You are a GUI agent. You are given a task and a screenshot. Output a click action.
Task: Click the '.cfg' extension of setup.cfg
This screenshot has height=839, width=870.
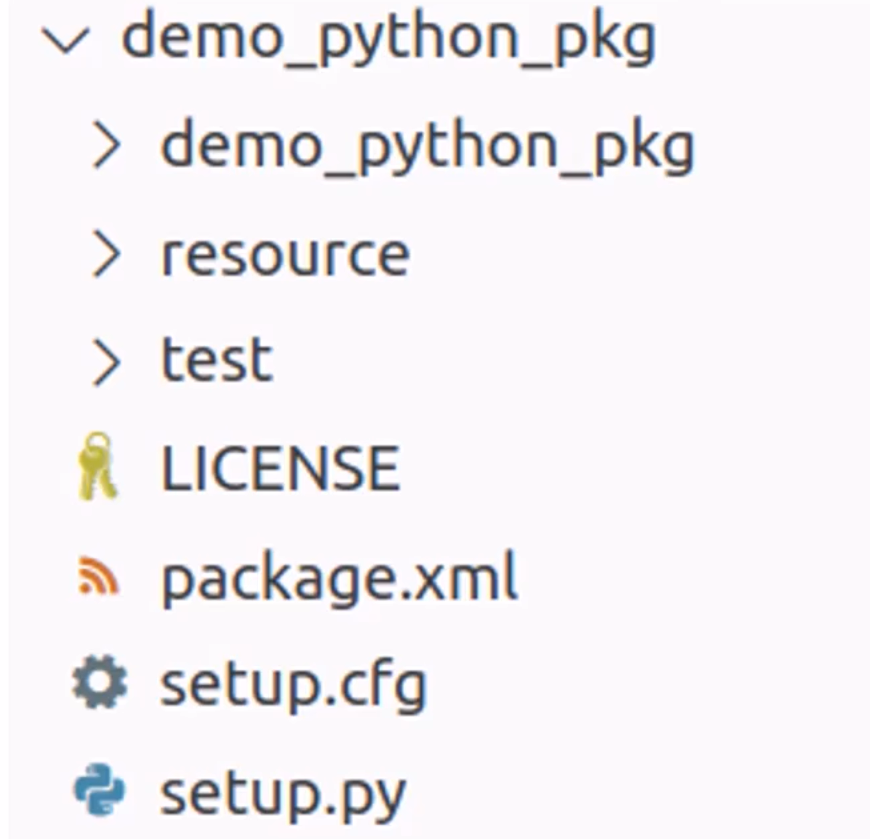386,686
